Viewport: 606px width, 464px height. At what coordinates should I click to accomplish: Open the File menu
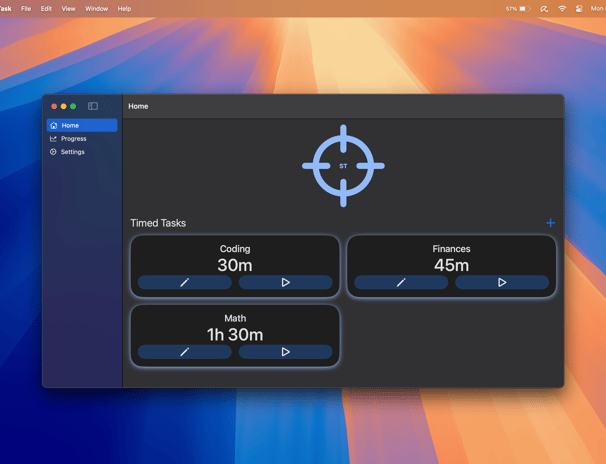coord(26,8)
